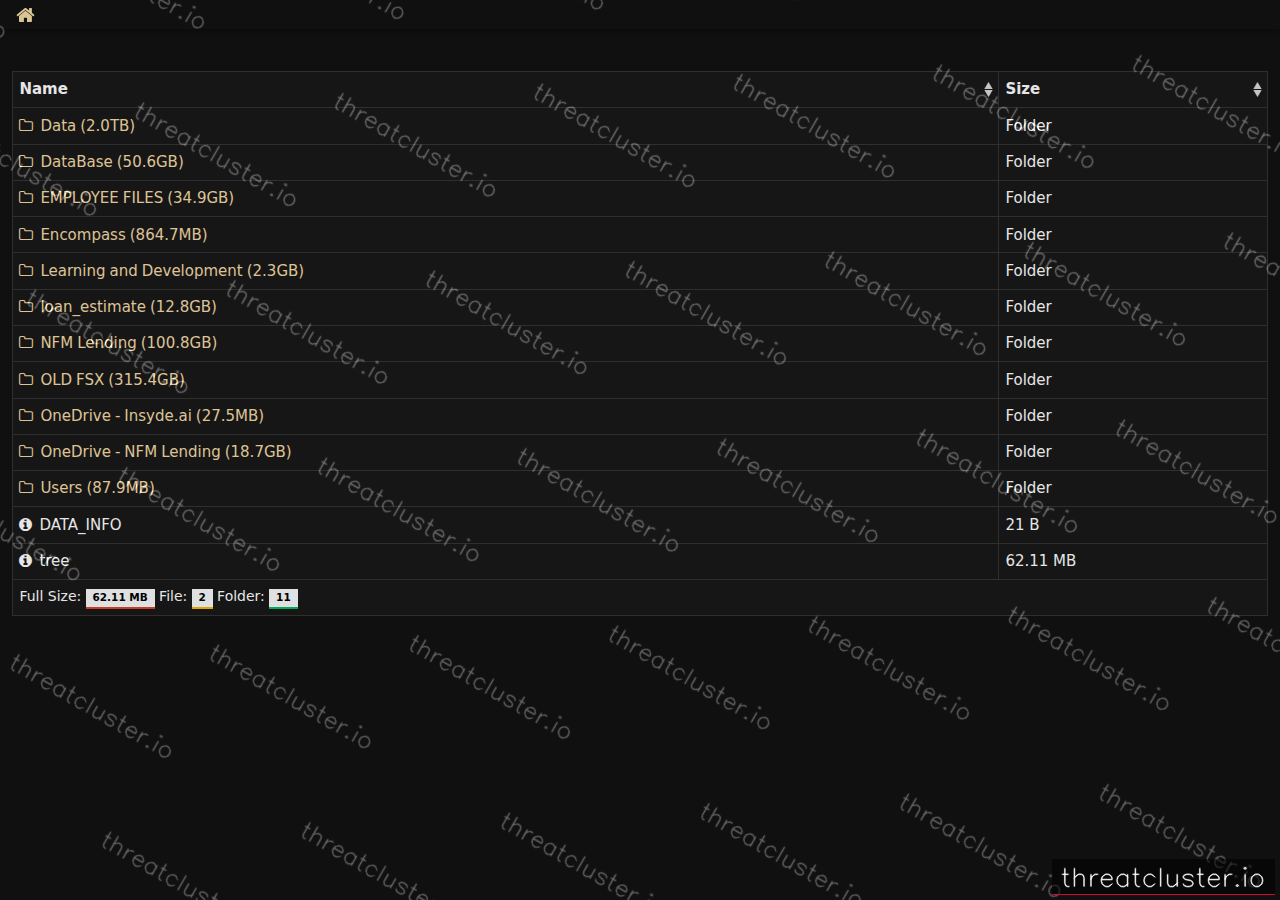Click folder icon beside OneDrive - Insyde.ai
Image resolution: width=1280 pixels, height=900 pixels.
coord(26,416)
